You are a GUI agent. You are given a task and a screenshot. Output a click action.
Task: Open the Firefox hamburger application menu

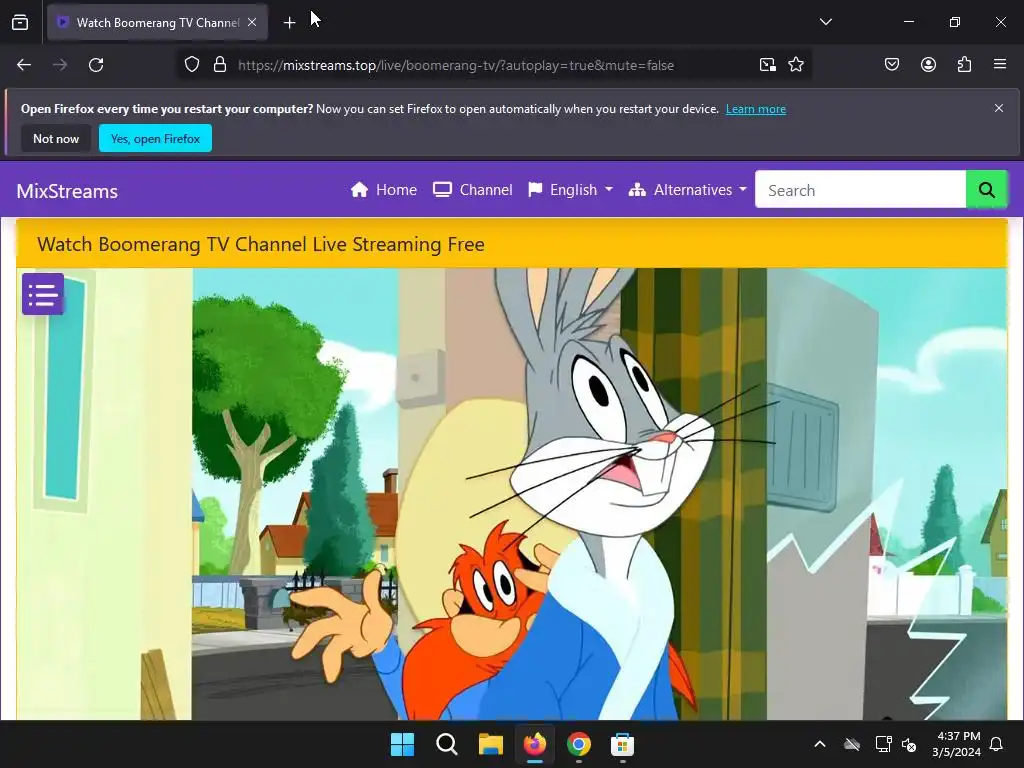1000,65
